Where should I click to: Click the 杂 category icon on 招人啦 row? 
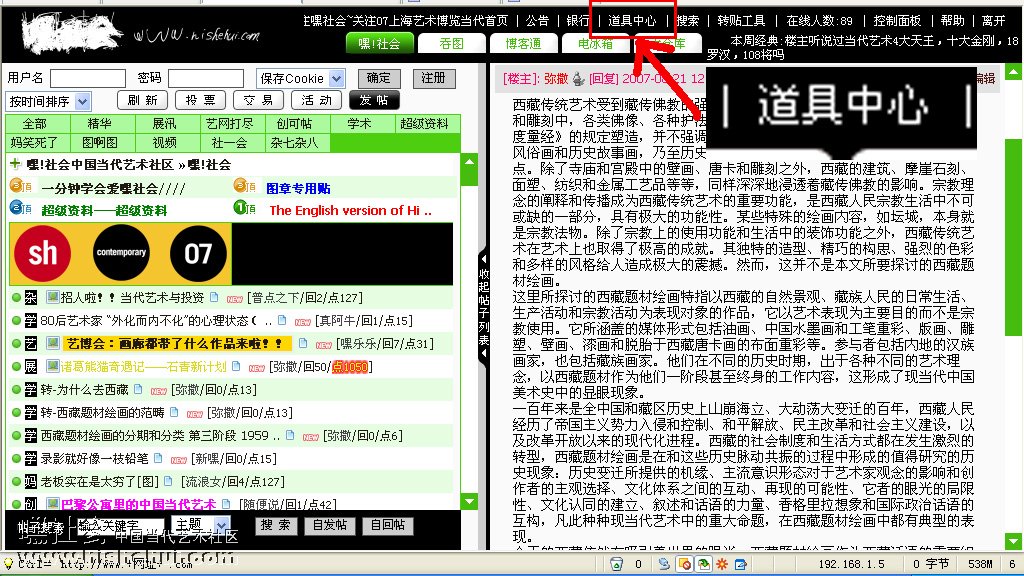31,298
